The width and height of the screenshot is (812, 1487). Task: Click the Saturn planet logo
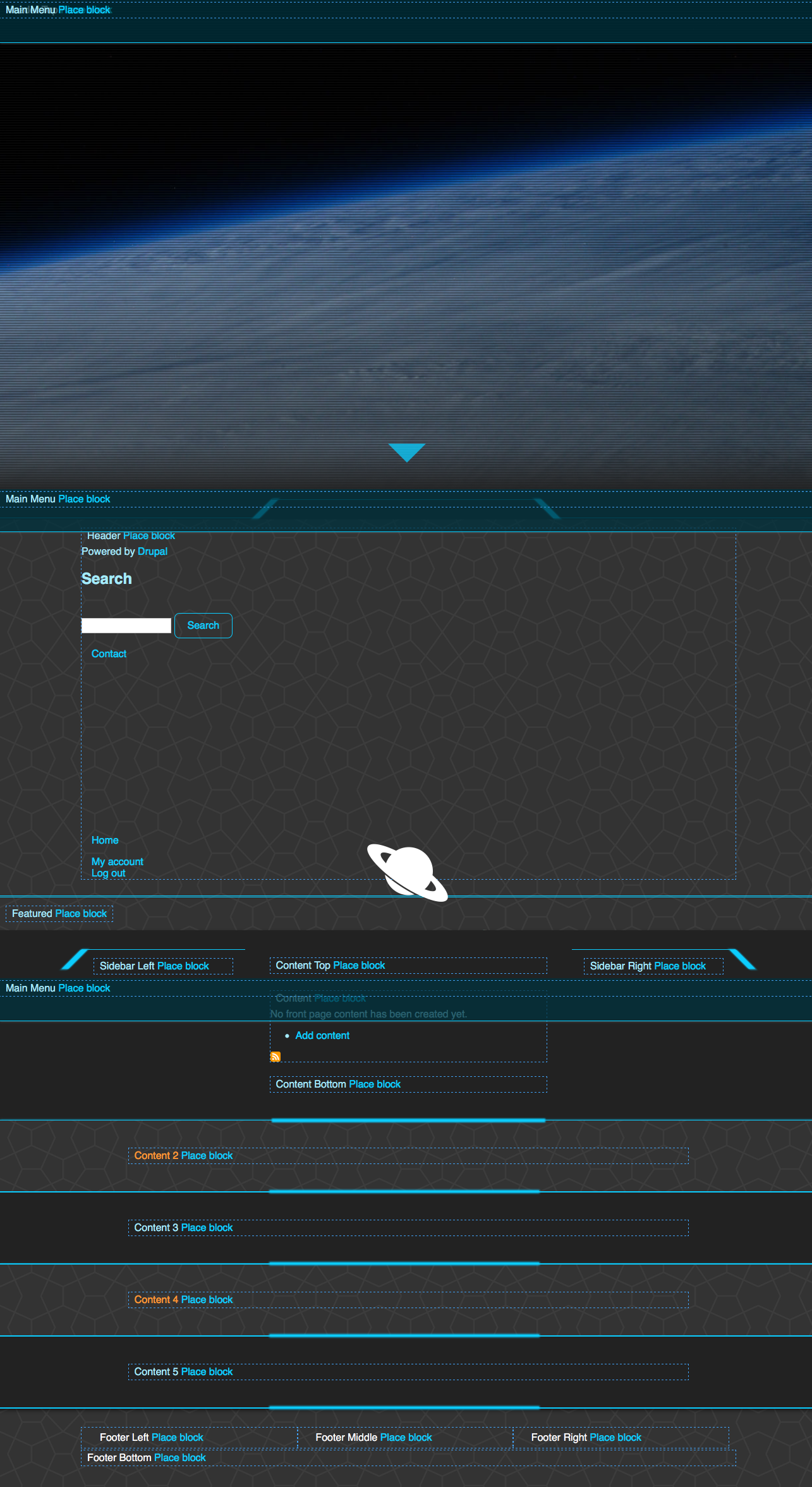click(x=408, y=872)
